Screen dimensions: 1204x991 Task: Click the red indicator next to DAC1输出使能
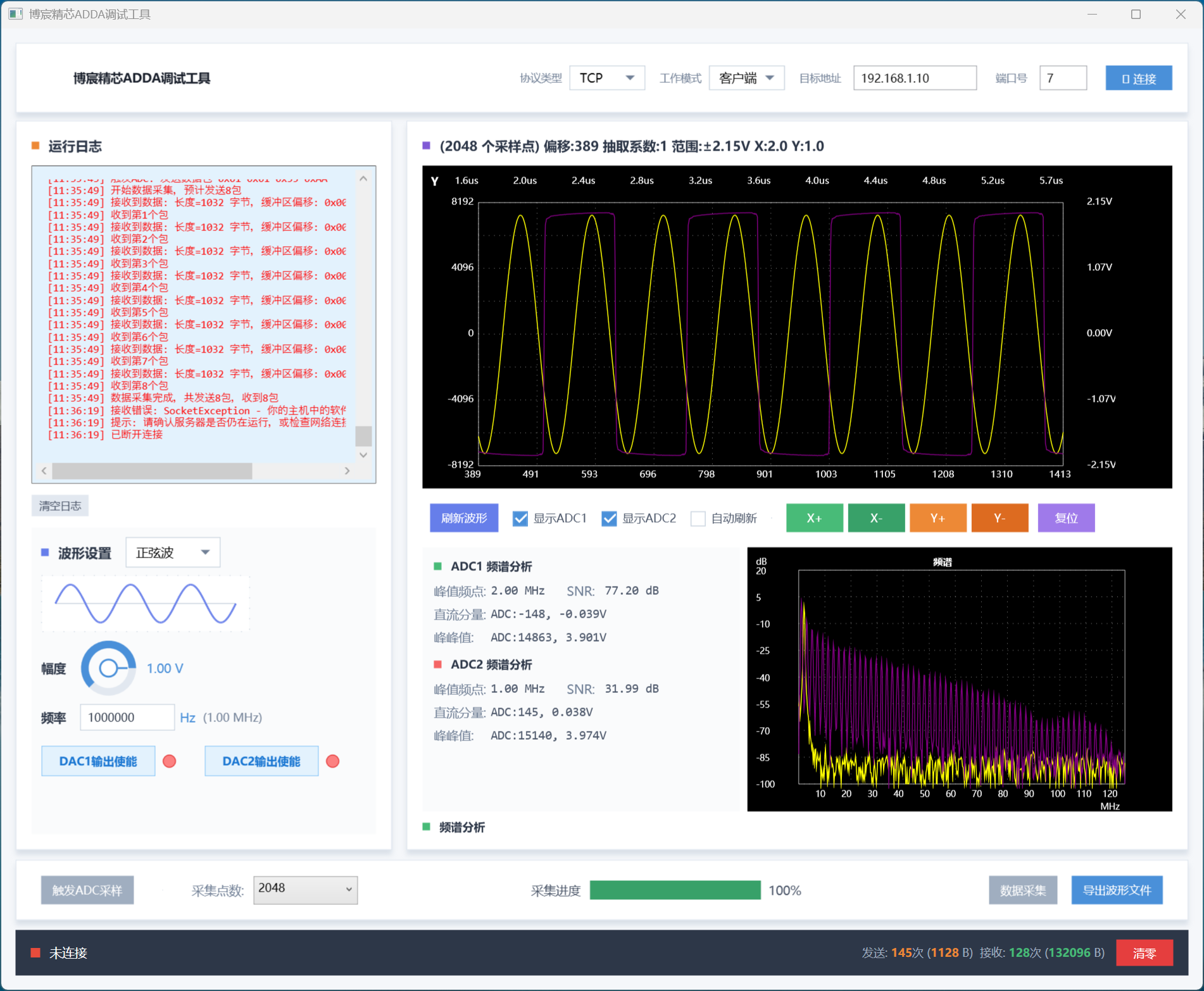coord(170,761)
